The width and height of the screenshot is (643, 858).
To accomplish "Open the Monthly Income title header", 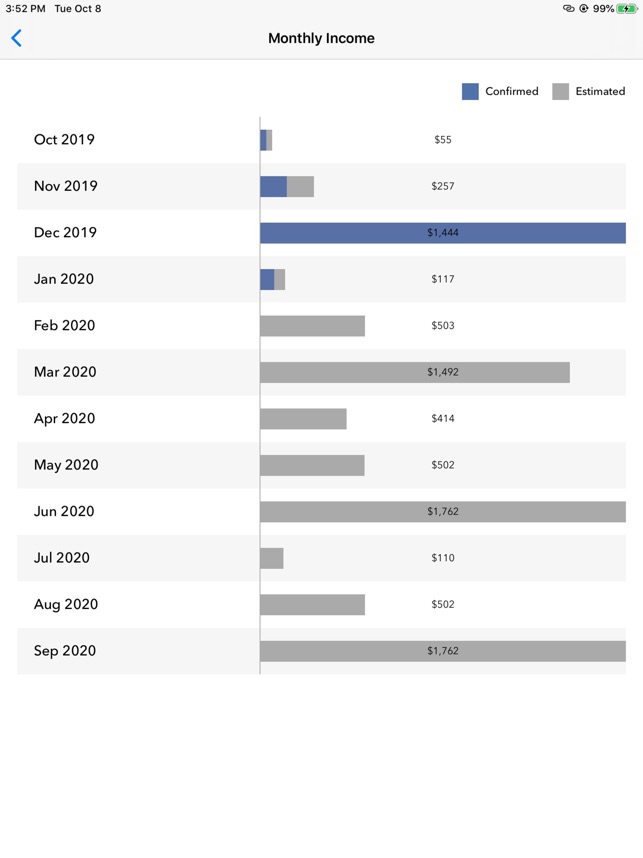I will (x=321, y=38).
